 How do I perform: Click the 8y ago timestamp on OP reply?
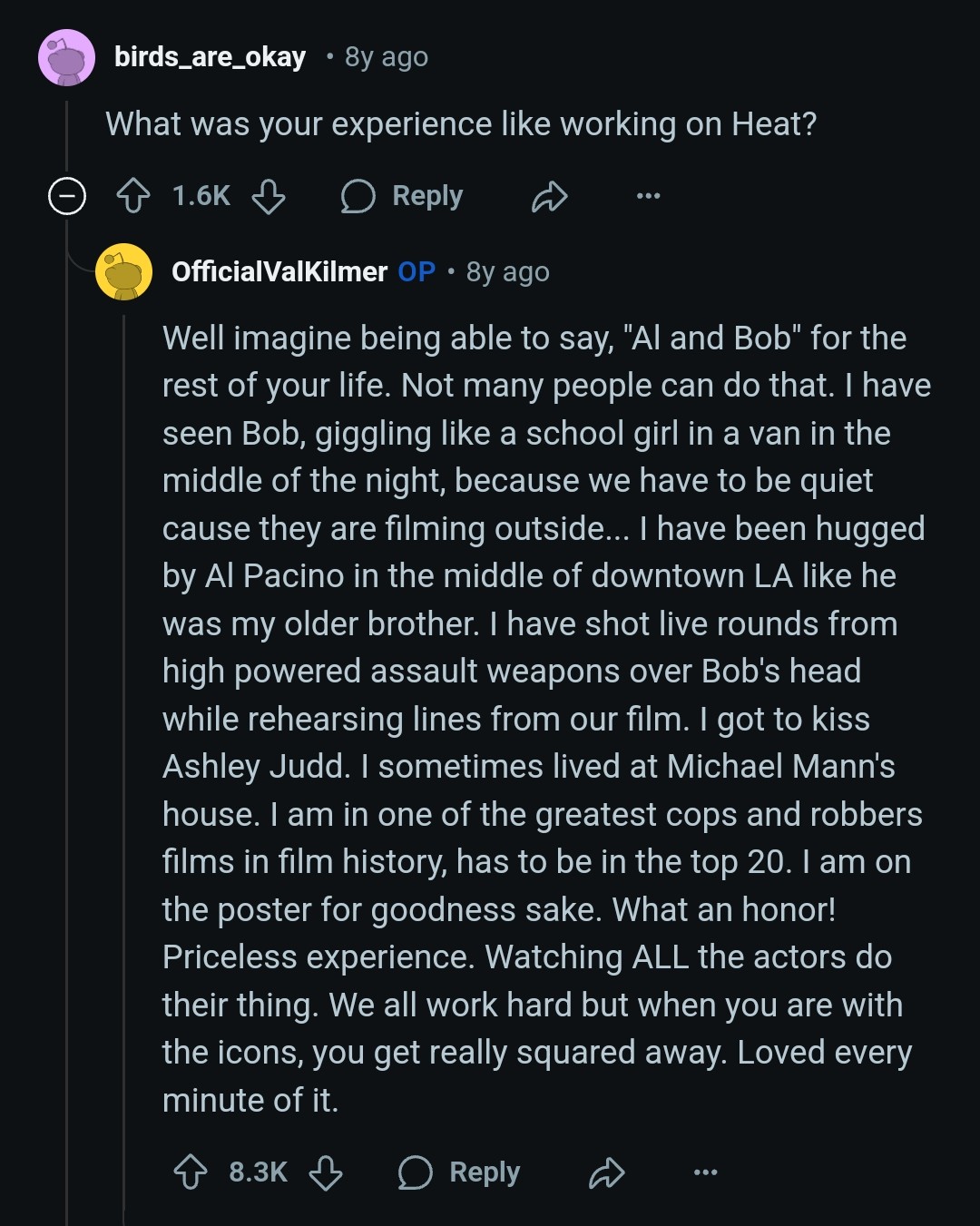(508, 271)
